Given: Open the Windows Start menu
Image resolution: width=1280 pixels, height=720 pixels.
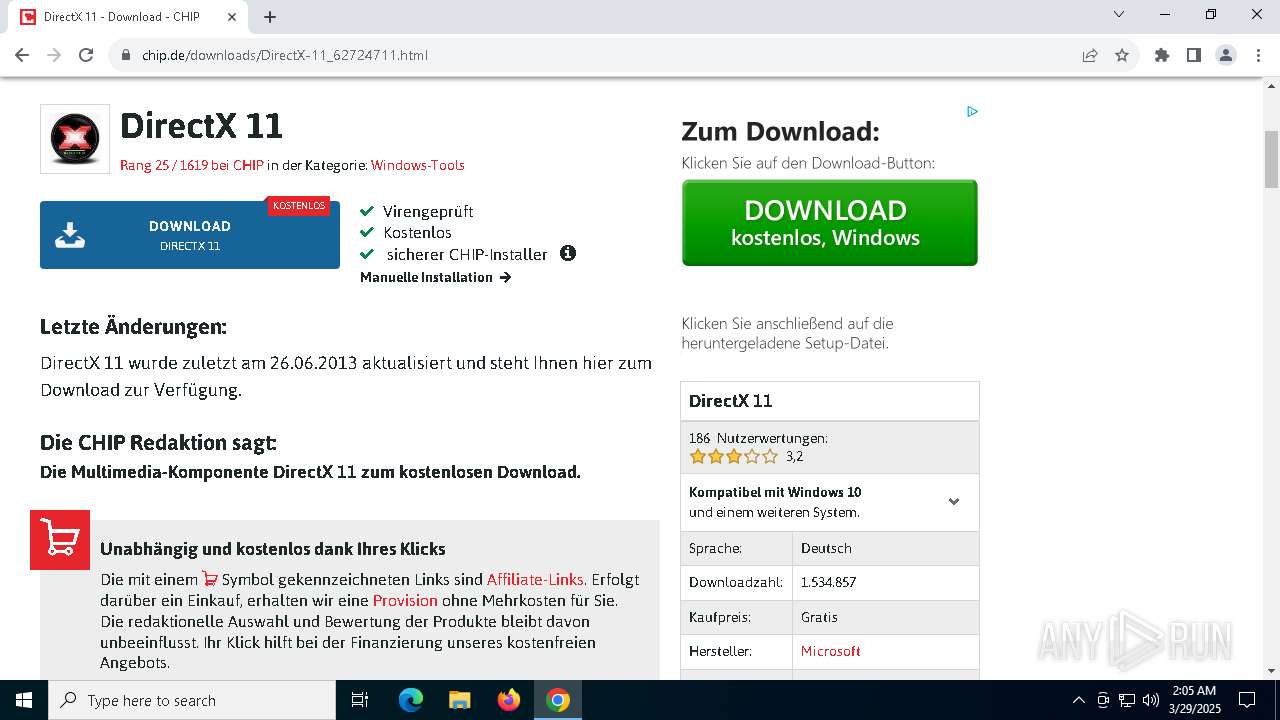Looking at the screenshot, I should [x=24, y=700].
